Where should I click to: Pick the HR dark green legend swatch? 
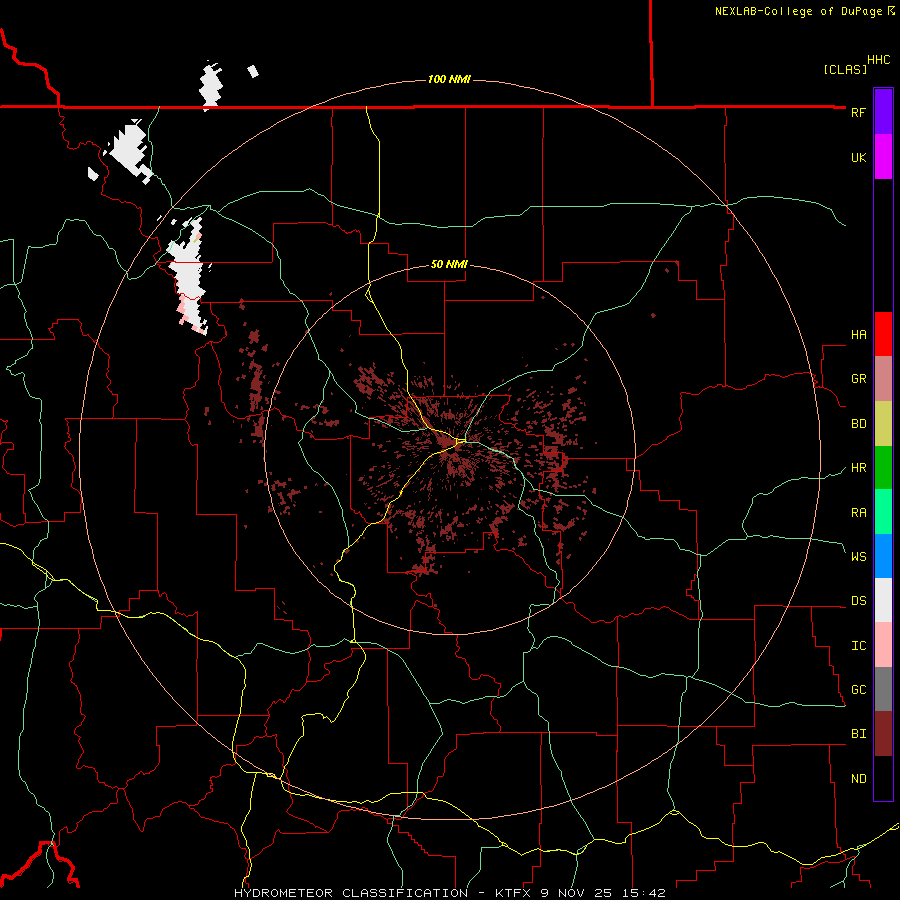click(883, 468)
